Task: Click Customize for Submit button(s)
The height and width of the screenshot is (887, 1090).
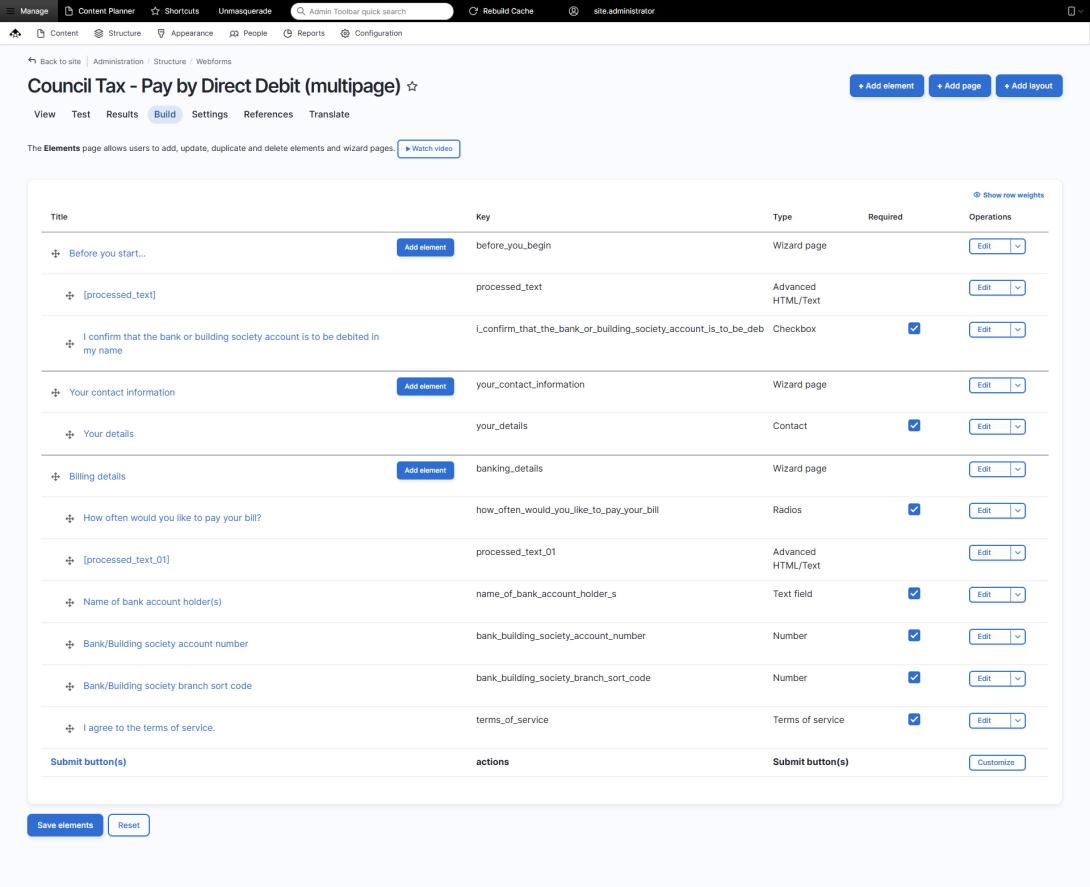Action: pos(997,763)
